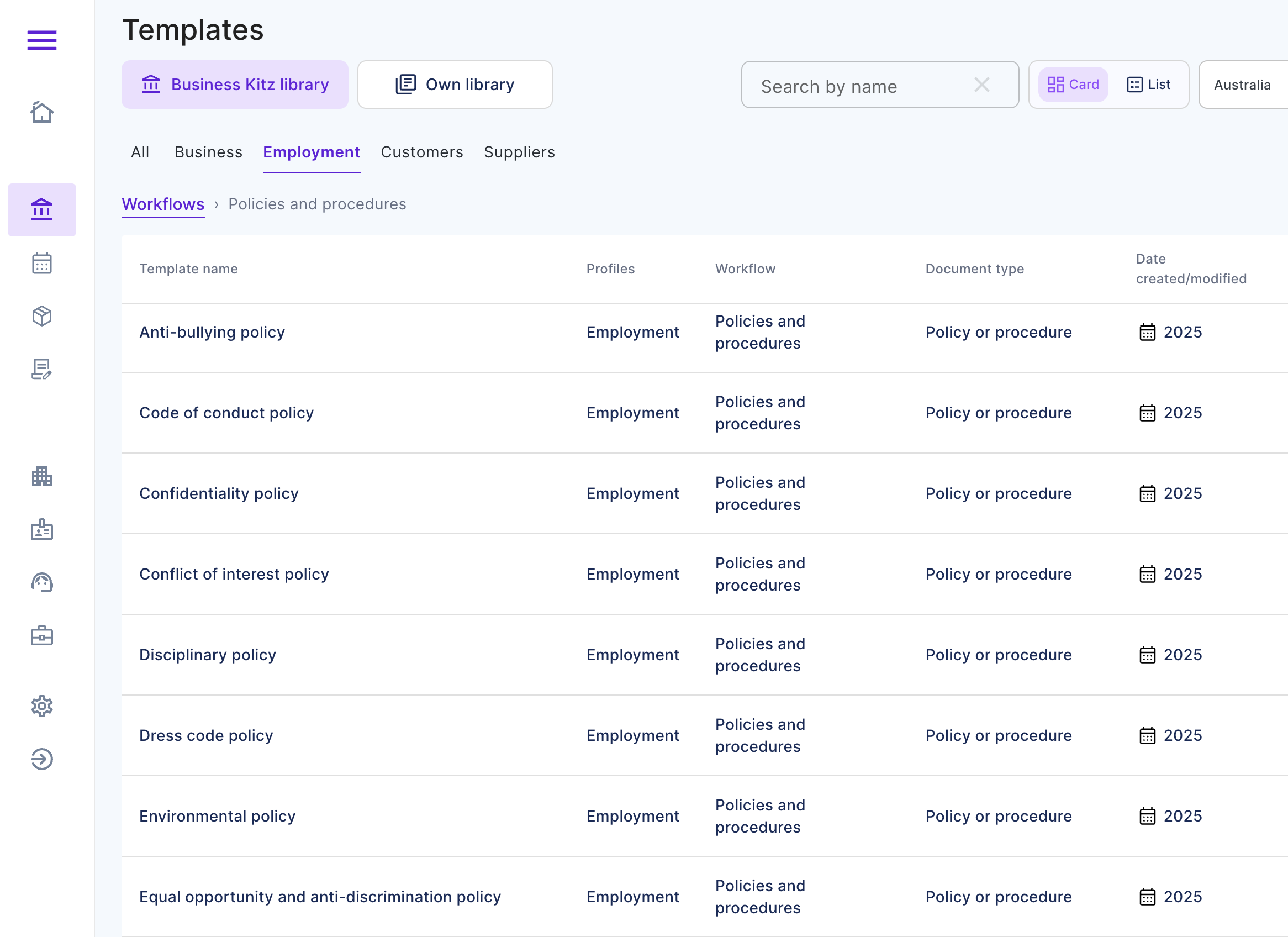Select the Customers tab
The width and height of the screenshot is (1288, 937).
[x=421, y=152]
